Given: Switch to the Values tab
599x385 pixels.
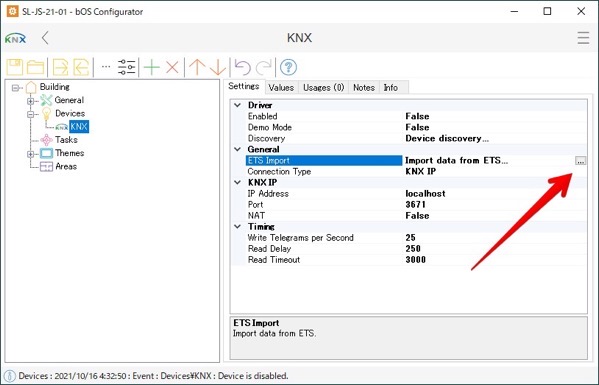Looking at the screenshot, I should coord(281,87).
